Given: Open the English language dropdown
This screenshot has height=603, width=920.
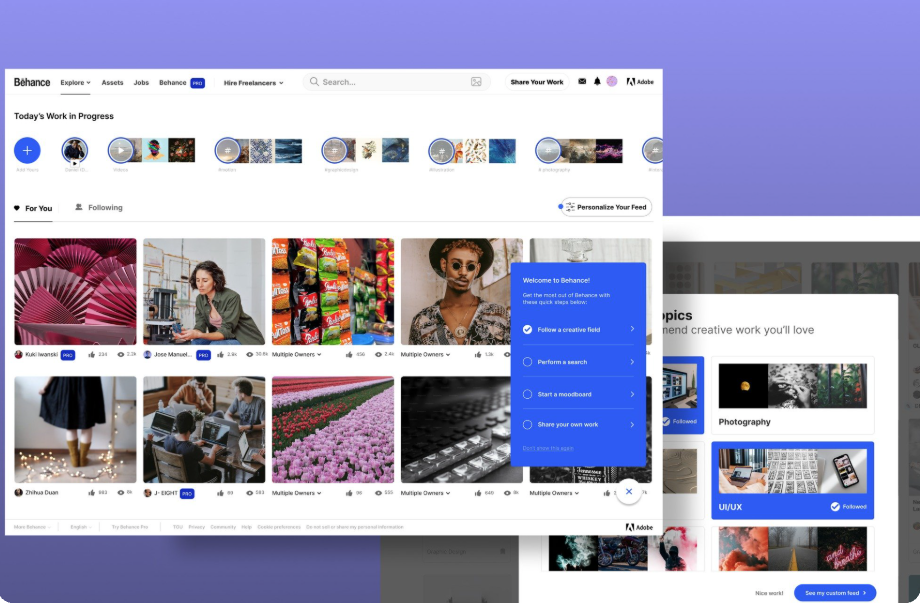Looking at the screenshot, I should 81,527.
